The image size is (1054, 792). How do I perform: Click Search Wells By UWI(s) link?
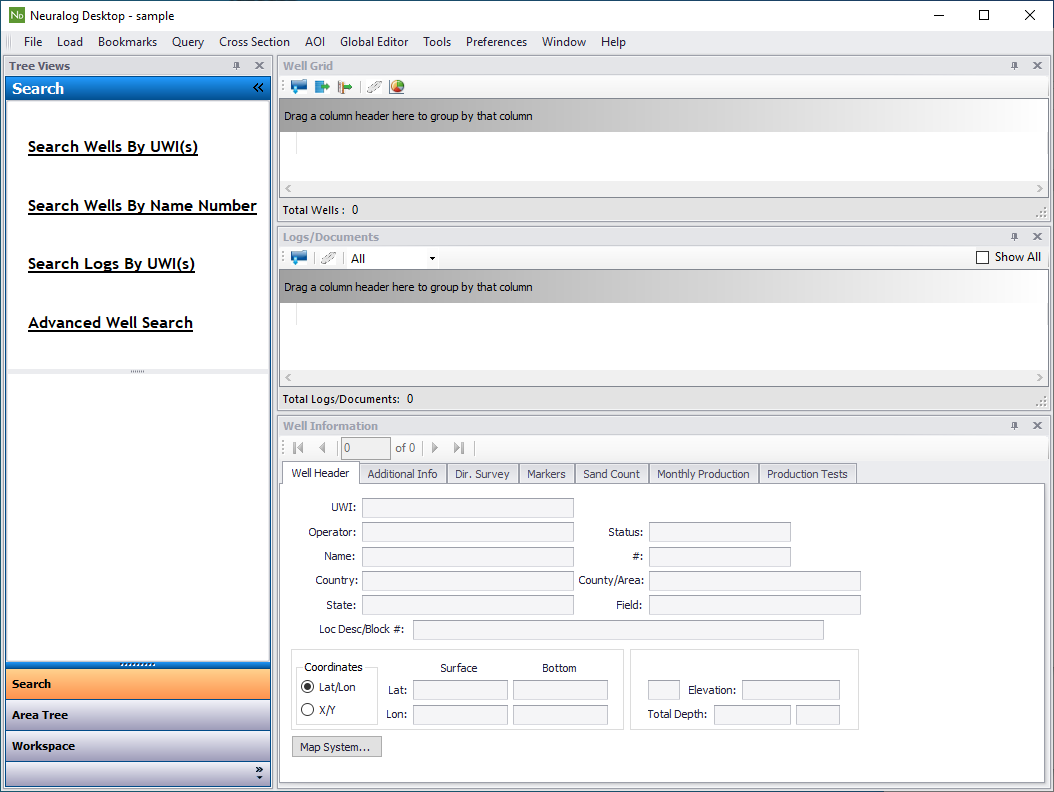tap(112, 147)
